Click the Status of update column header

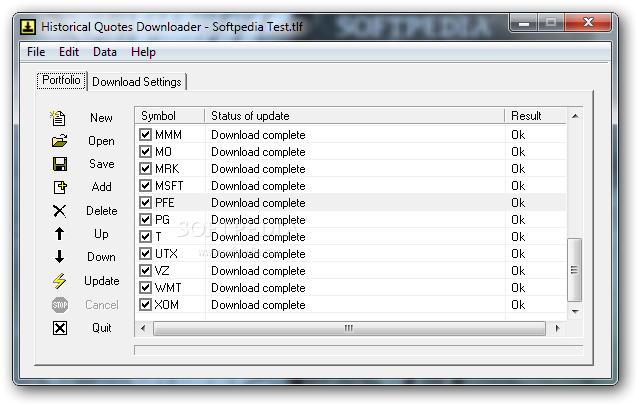pyautogui.click(x=355, y=116)
